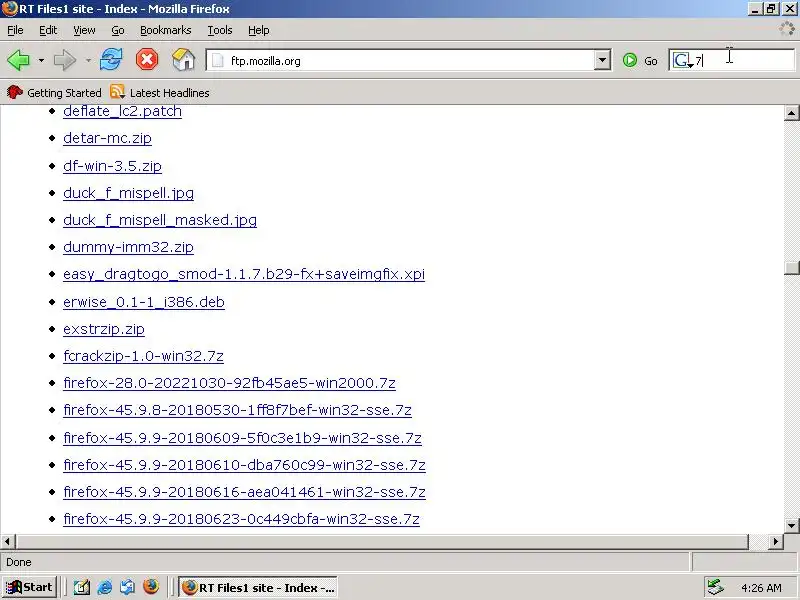Expand the address bar URL history dropdown
This screenshot has height=600, width=800.
point(602,60)
